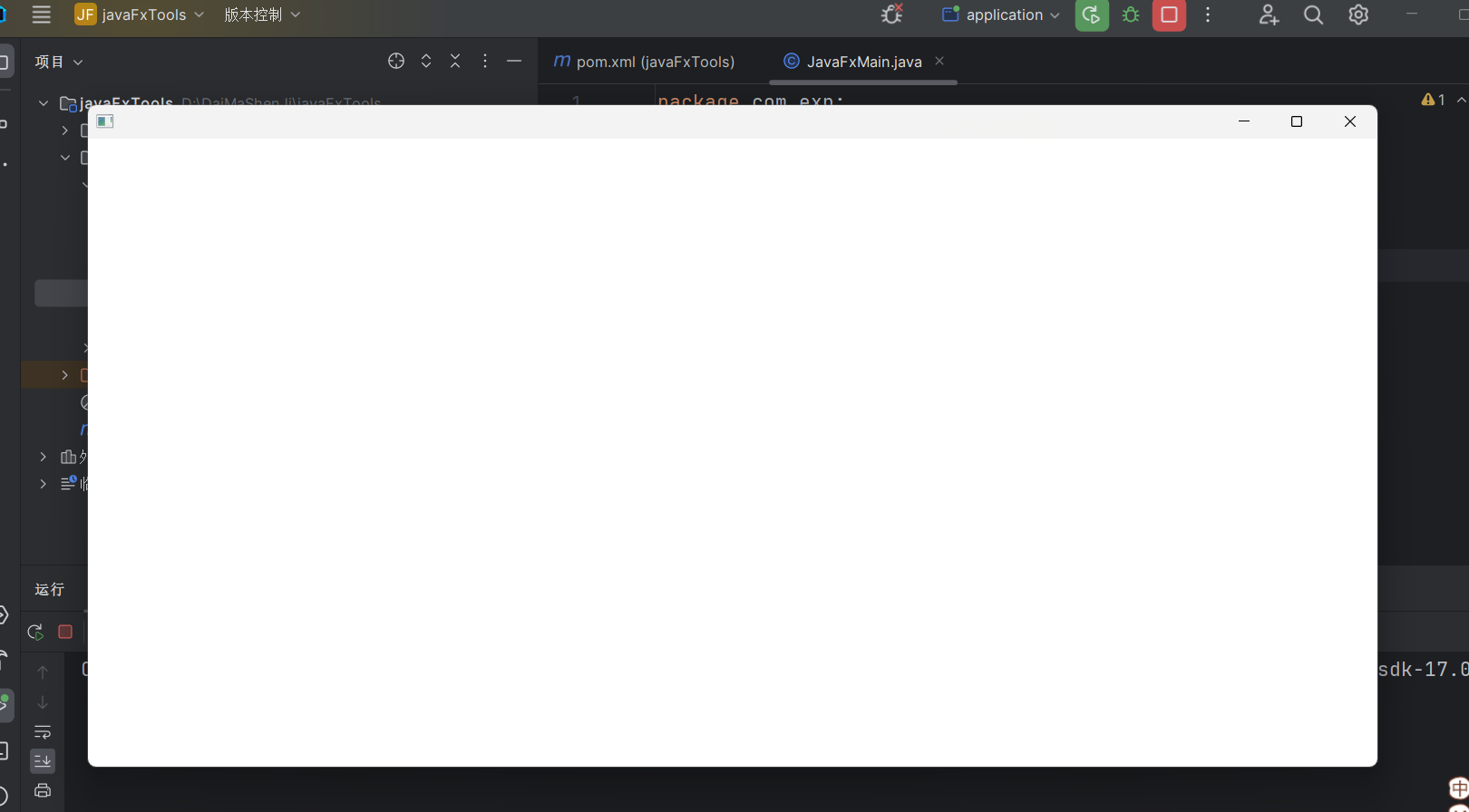Expand all in project tree

tap(426, 61)
